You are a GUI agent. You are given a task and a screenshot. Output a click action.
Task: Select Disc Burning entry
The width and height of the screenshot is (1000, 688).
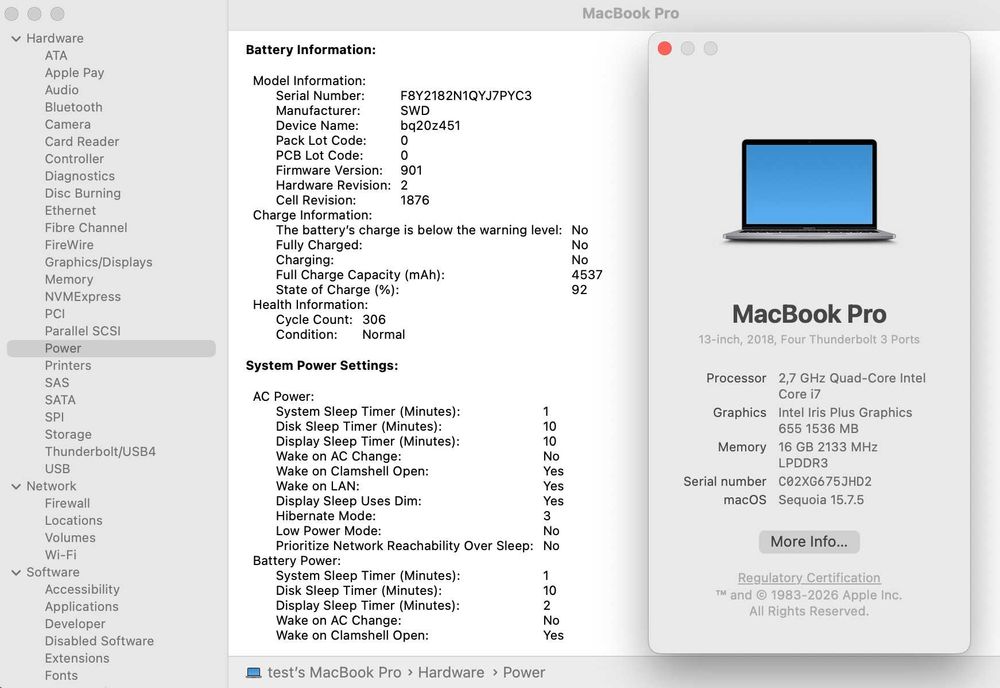coord(82,193)
